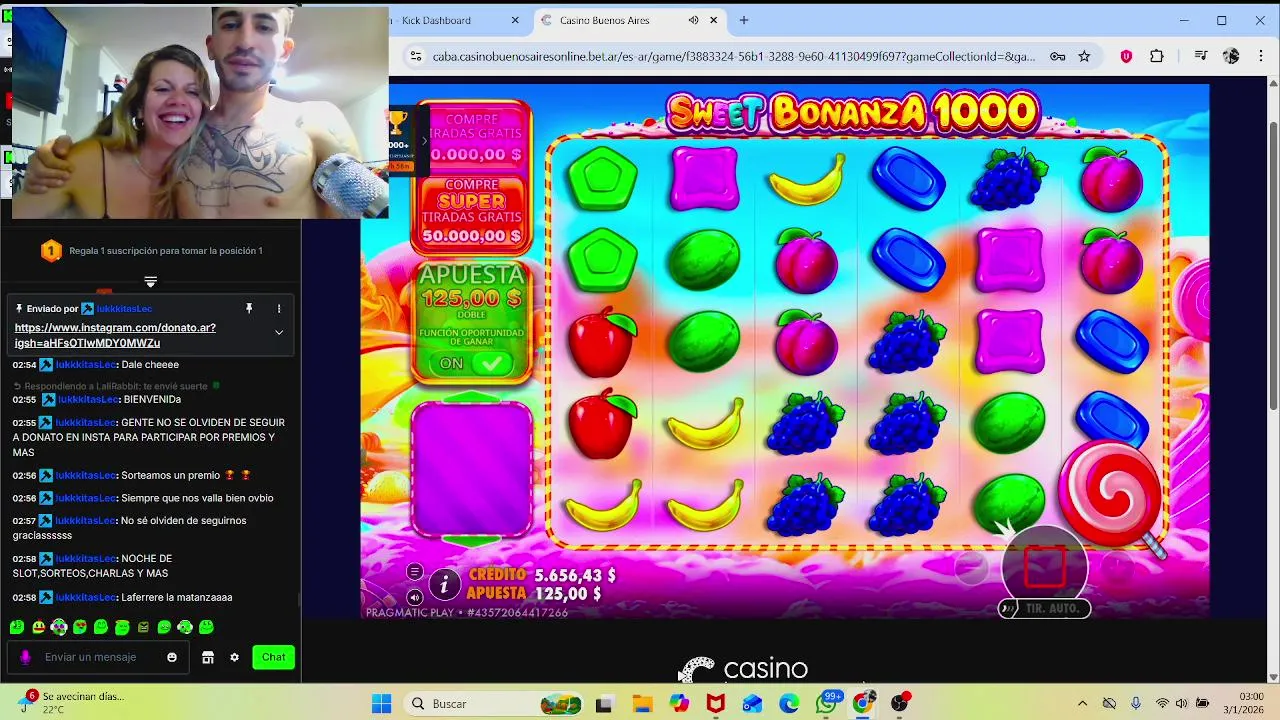Open tray microphone status icon
The width and height of the screenshot is (1280, 720).
tap(1135, 704)
